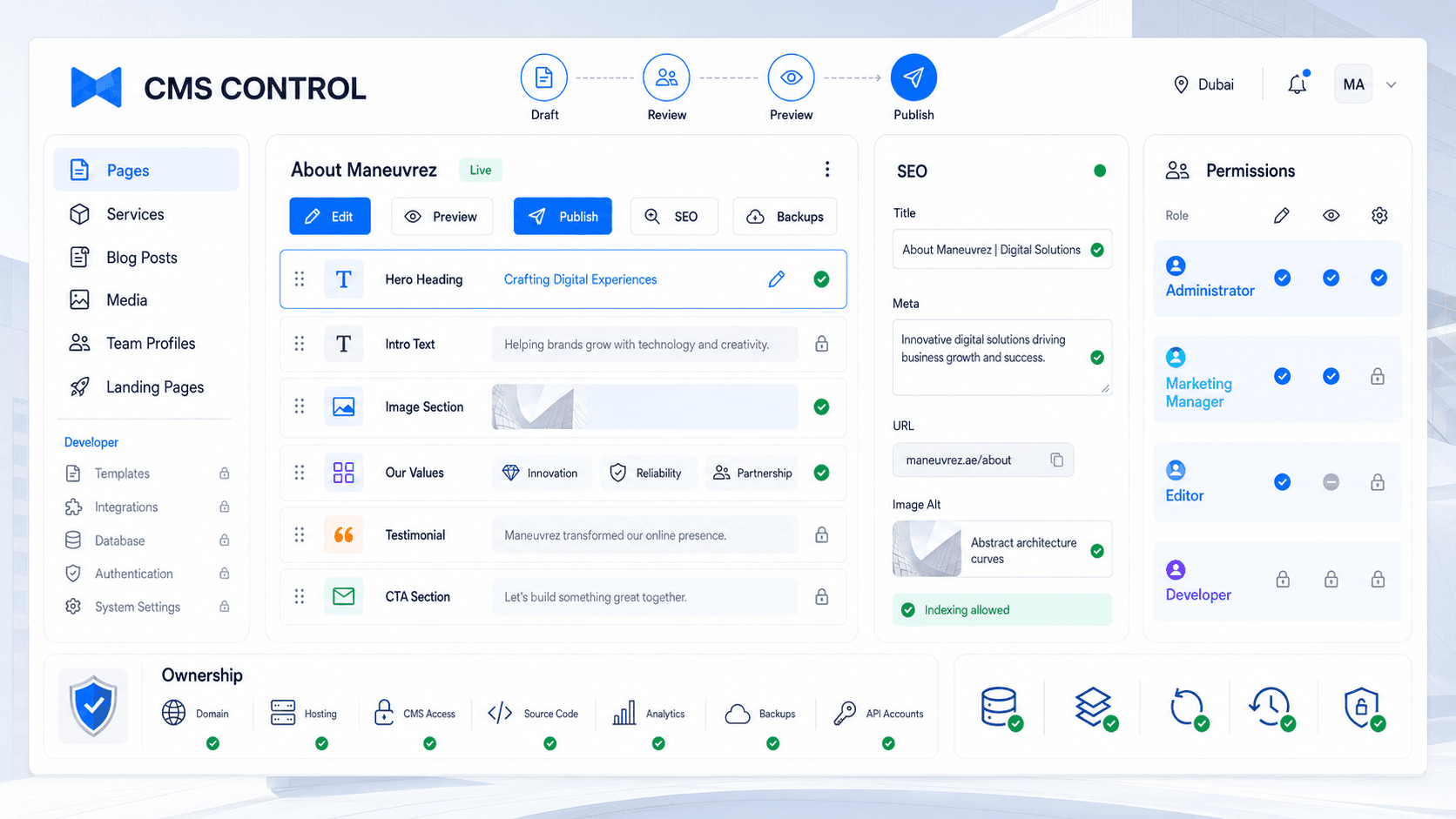The width and height of the screenshot is (1456, 819).
Task: Click the Intro Text lock icon
Action: [821, 344]
